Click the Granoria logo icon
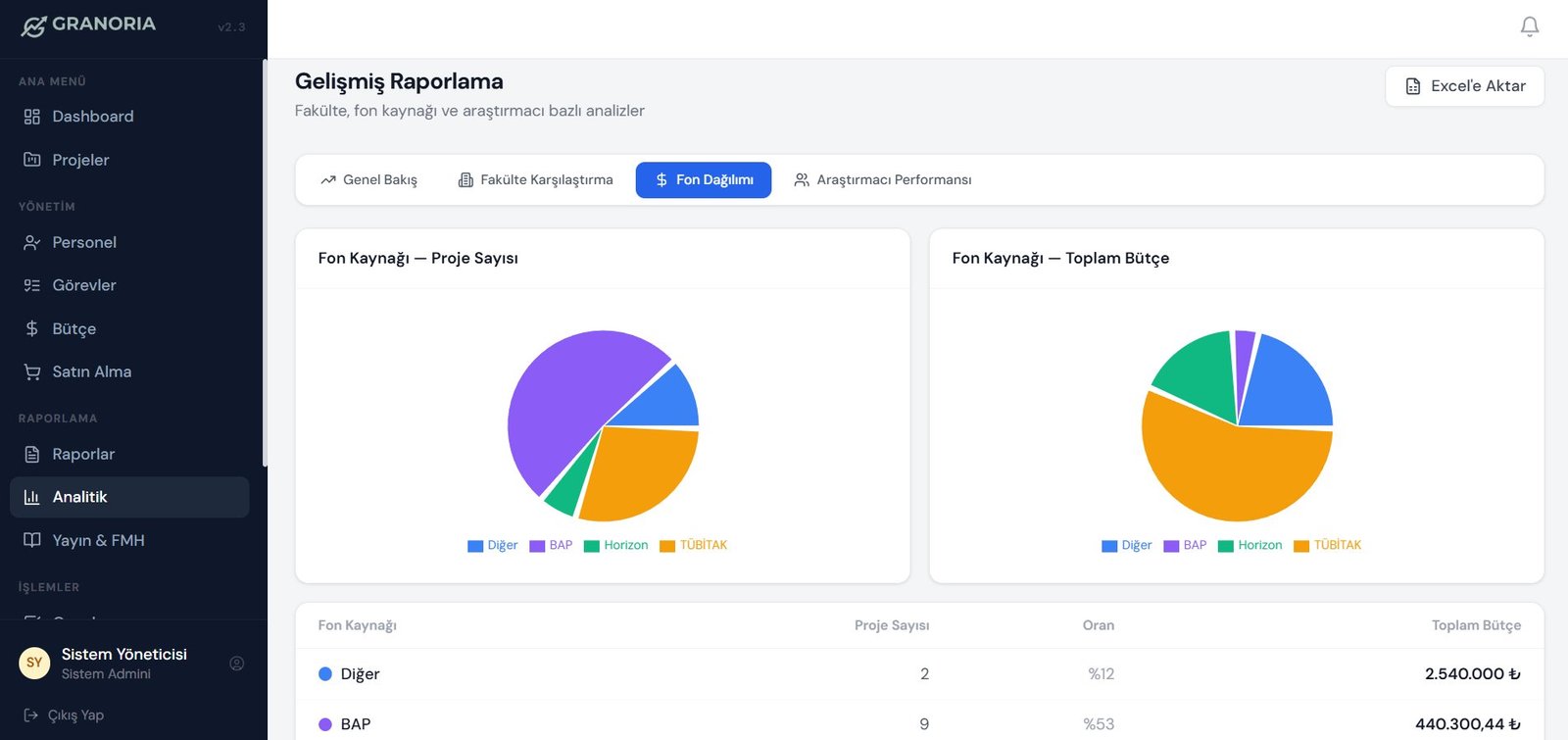Image resolution: width=1568 pixels, height=740 pixels. click(x=33, y=26)
